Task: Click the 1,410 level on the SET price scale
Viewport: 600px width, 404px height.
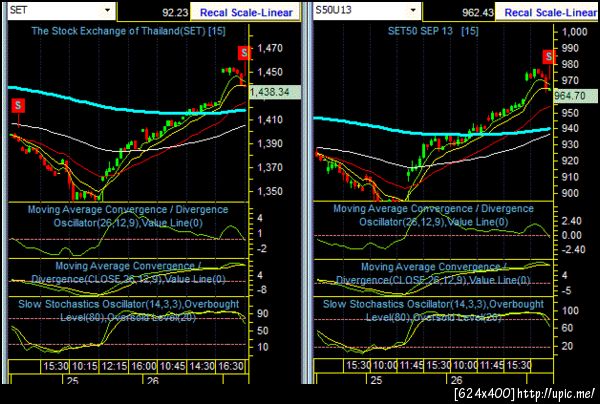Action: 270,120
